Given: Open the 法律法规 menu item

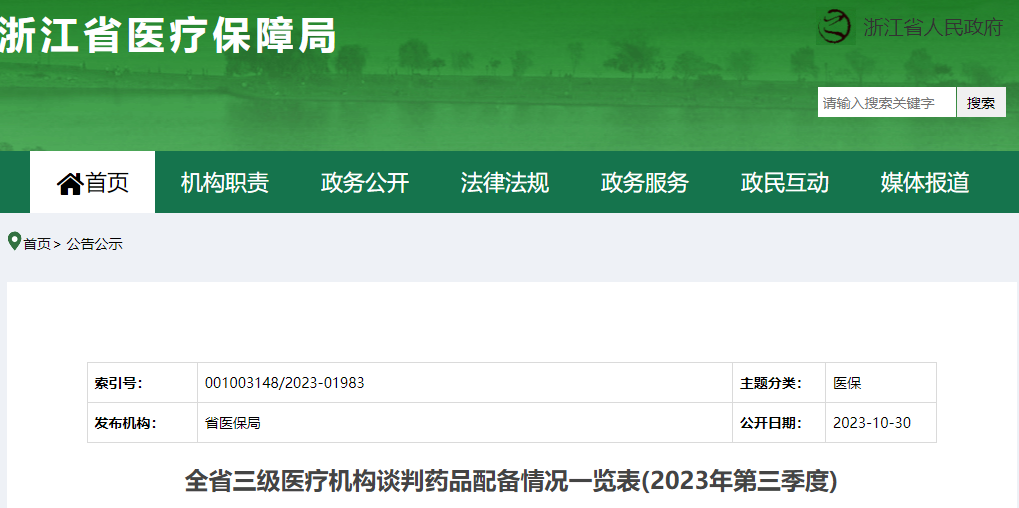Looking at the screenshot, I should 505,183.
